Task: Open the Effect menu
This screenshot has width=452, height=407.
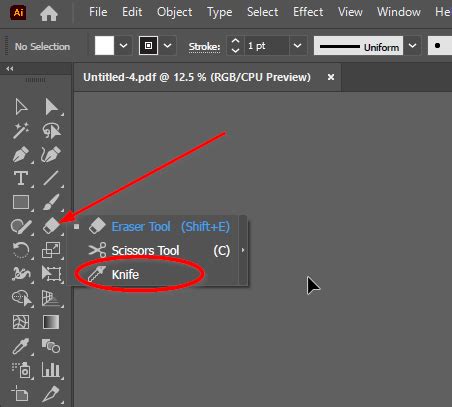Action: 308,12
